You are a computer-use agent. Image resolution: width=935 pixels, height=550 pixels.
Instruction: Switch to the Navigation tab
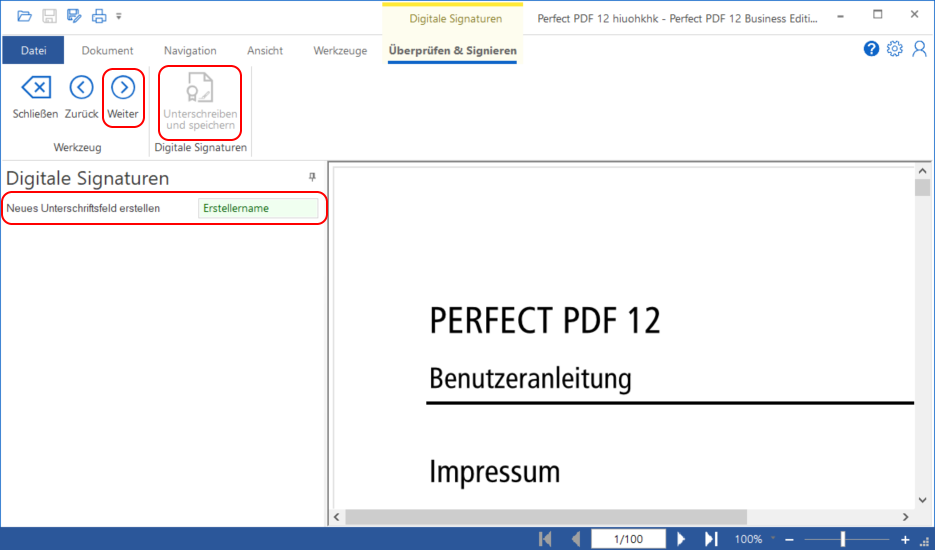pos(190,51)
